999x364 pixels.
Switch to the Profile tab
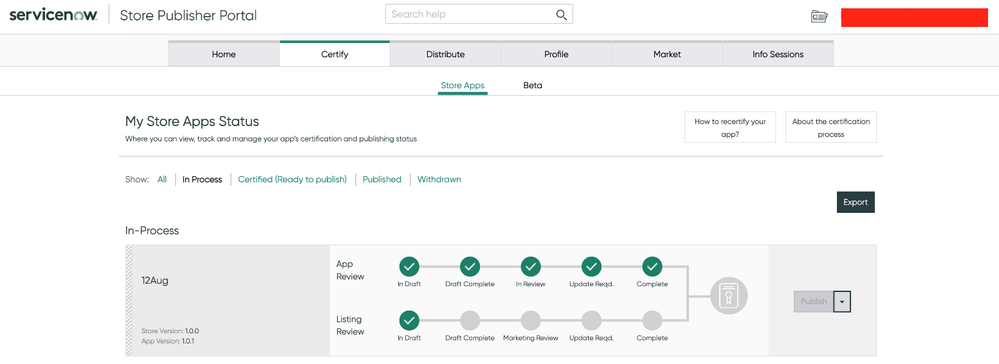(556, 54)
